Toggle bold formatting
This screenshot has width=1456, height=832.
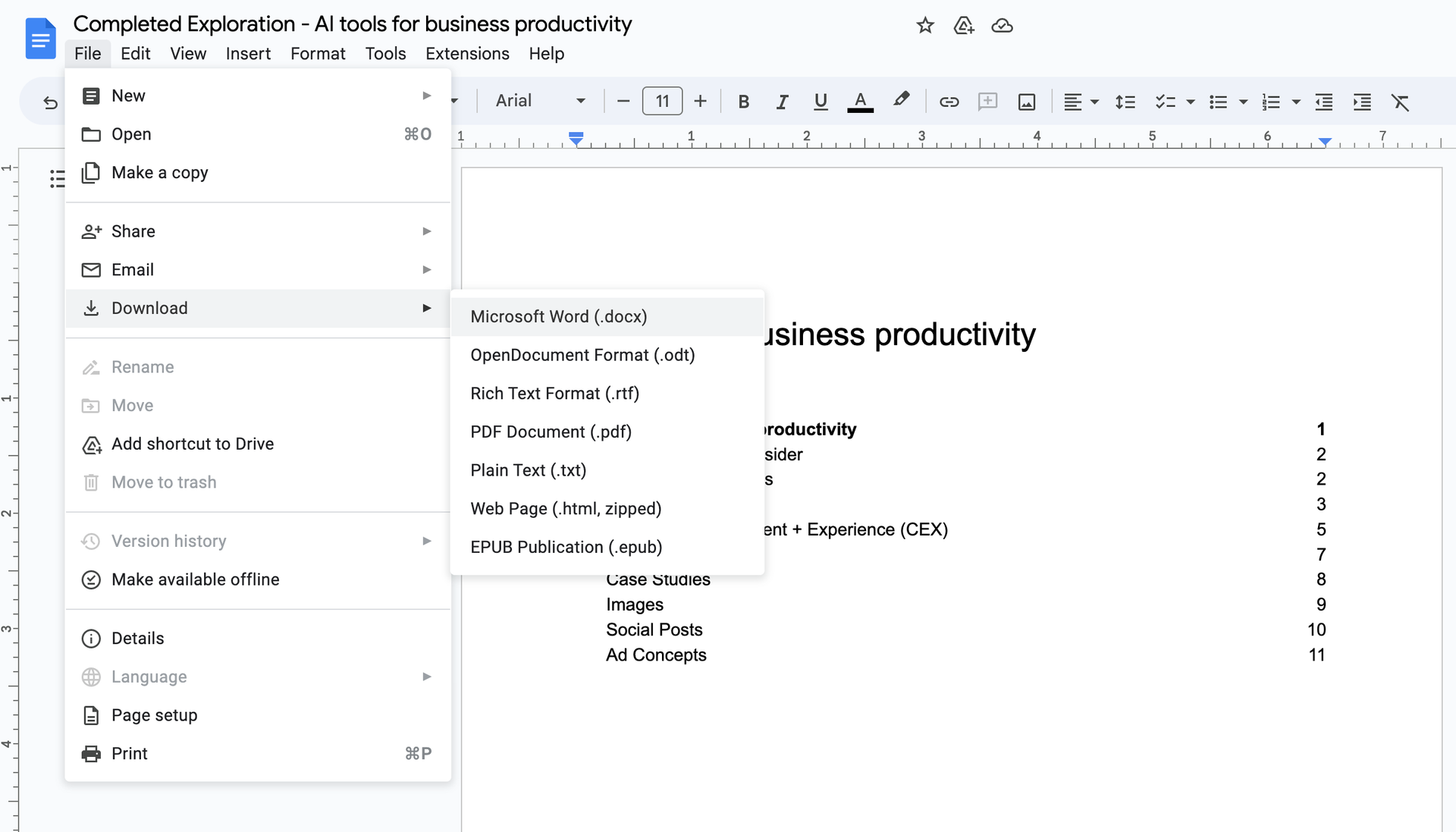click(744, 101)
